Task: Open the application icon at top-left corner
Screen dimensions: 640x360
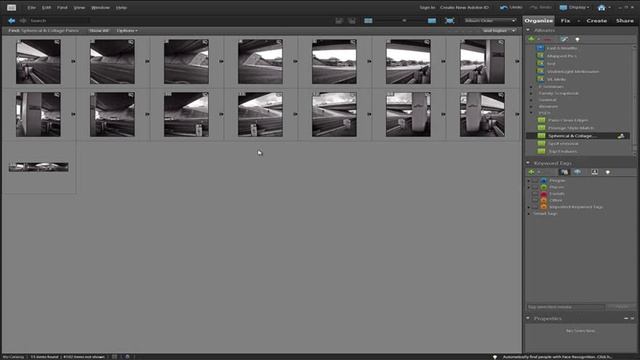Action: pyautogui.click(x=11, y=7)
